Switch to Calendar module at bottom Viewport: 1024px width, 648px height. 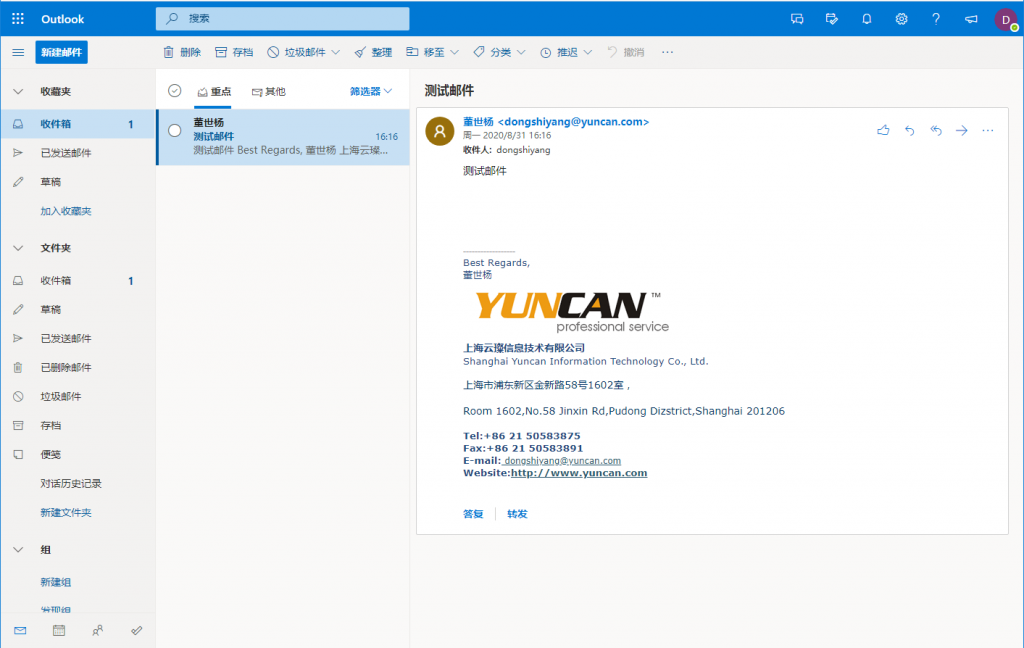pos(59,630)
